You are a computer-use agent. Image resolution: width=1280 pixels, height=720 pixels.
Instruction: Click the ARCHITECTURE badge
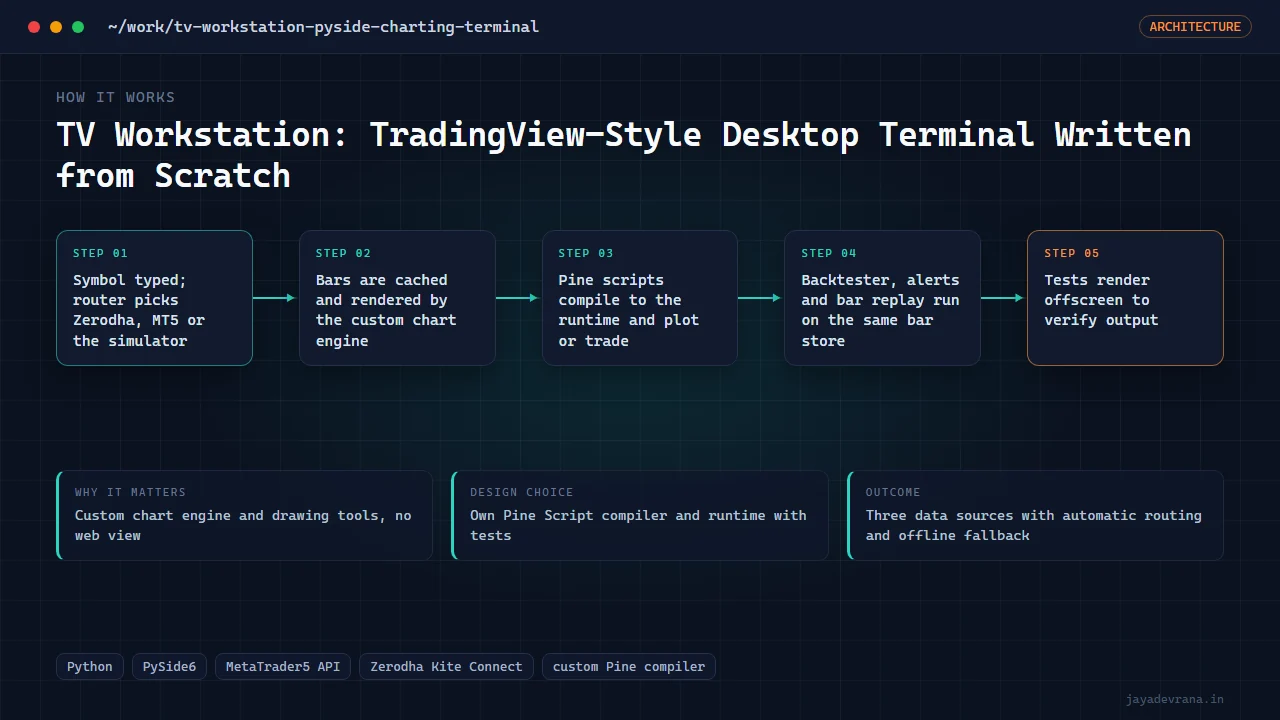point(1195,27)
